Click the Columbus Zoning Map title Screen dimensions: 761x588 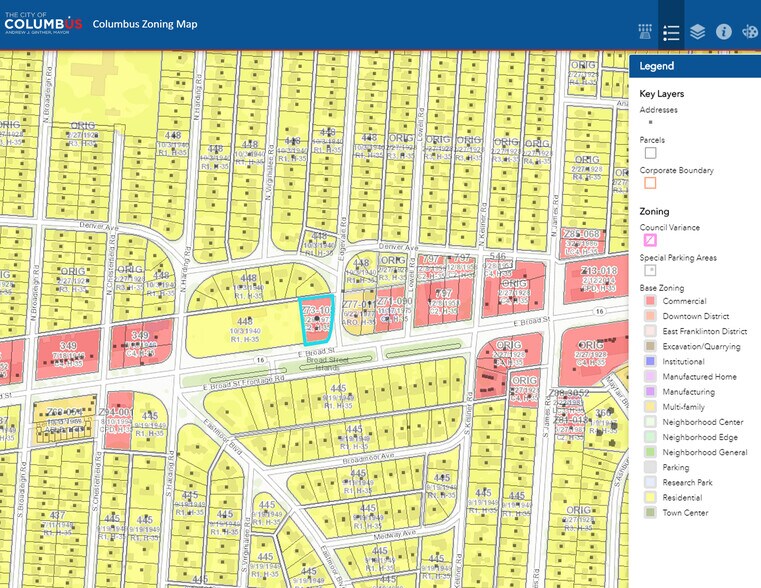145,24
